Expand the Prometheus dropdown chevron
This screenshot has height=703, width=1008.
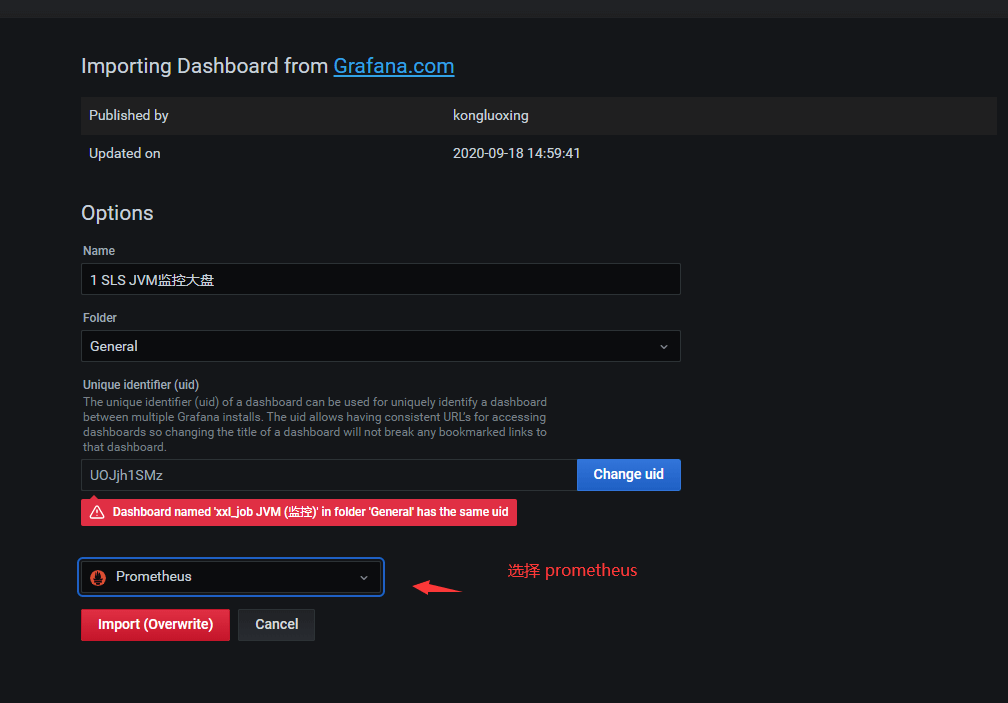point(364,578)
